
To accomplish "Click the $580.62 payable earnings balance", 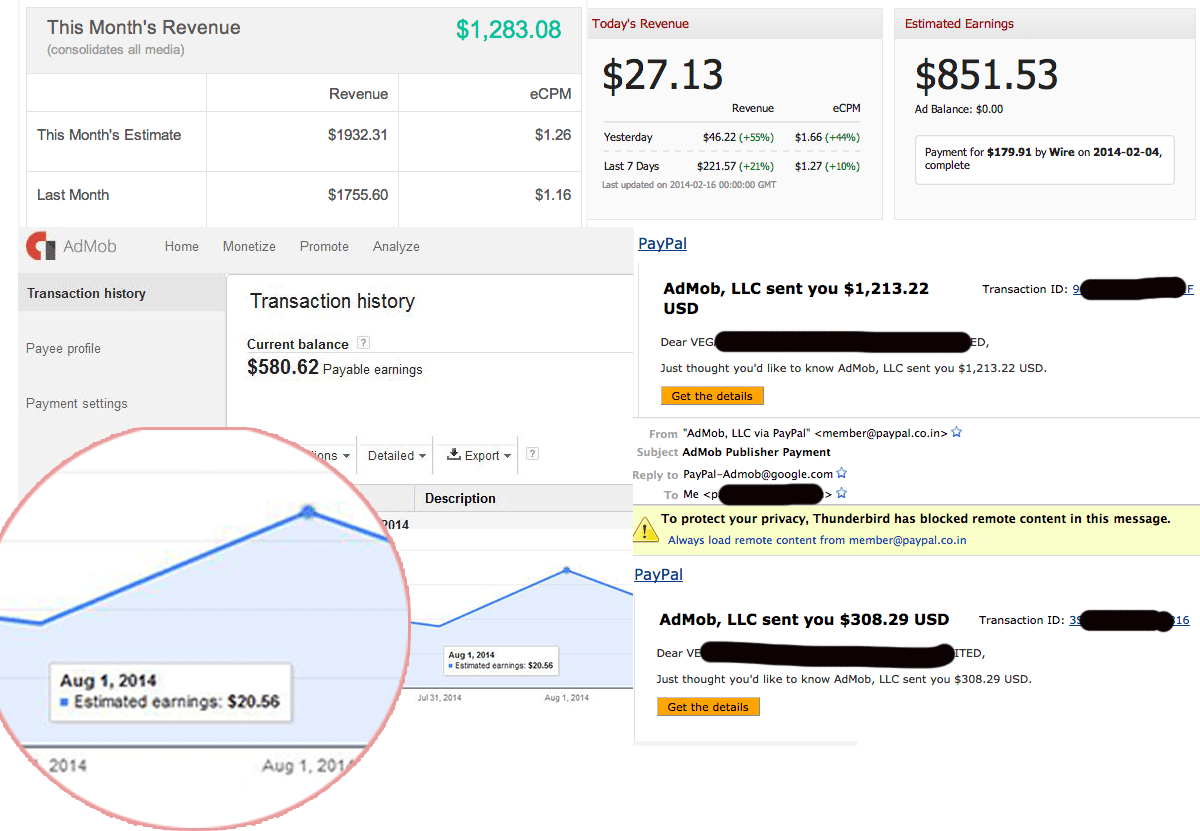I will (283, 368).
